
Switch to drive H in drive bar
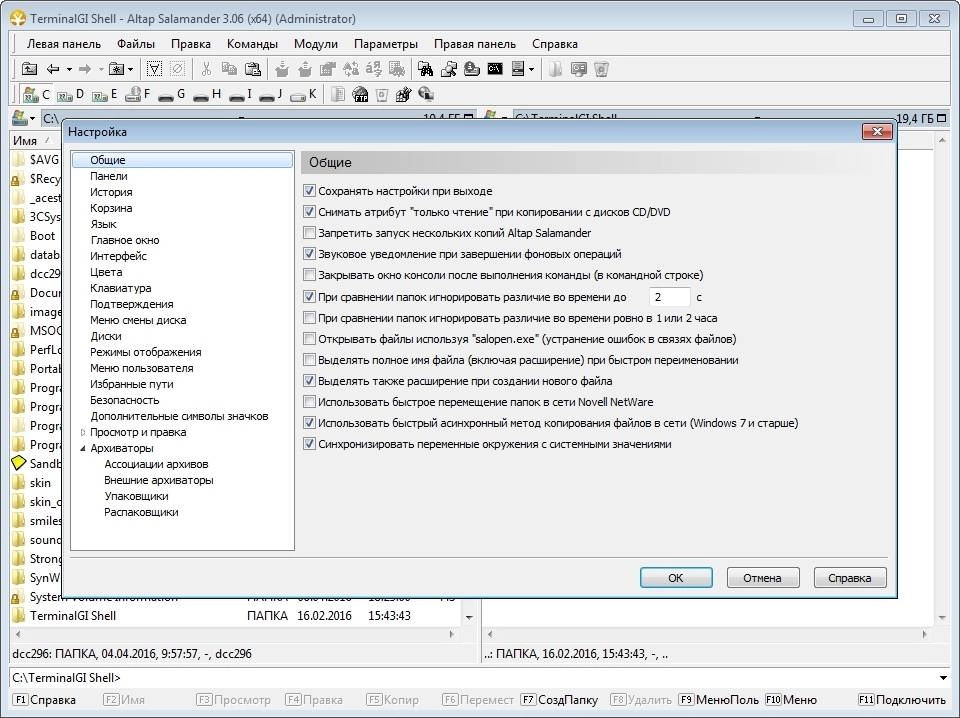[207, 94]
